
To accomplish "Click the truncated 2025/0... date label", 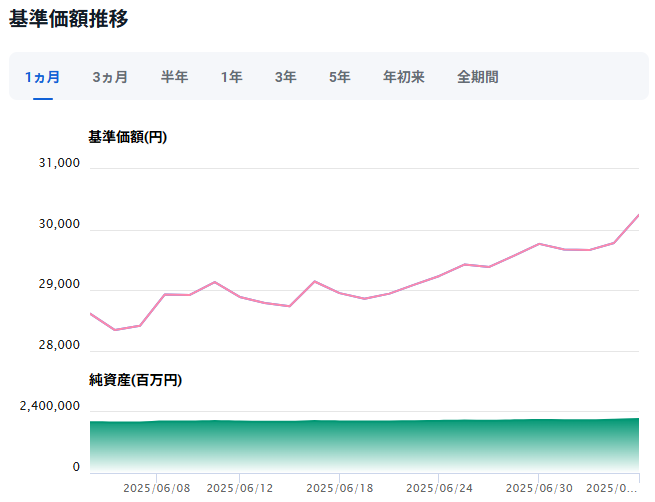I will (x=612, y=488).
